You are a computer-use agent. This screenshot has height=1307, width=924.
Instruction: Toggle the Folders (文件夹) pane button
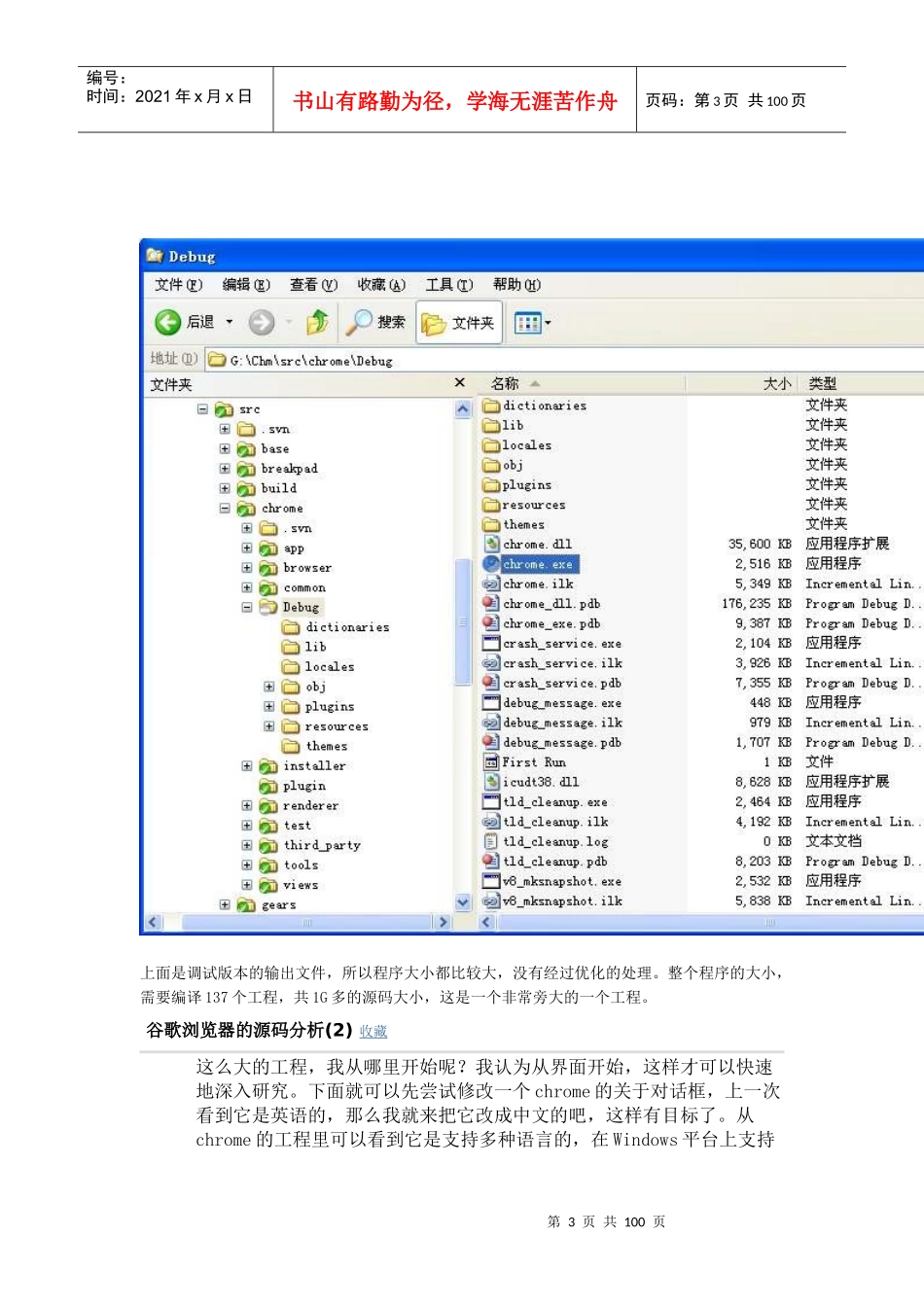pos(459,322)
